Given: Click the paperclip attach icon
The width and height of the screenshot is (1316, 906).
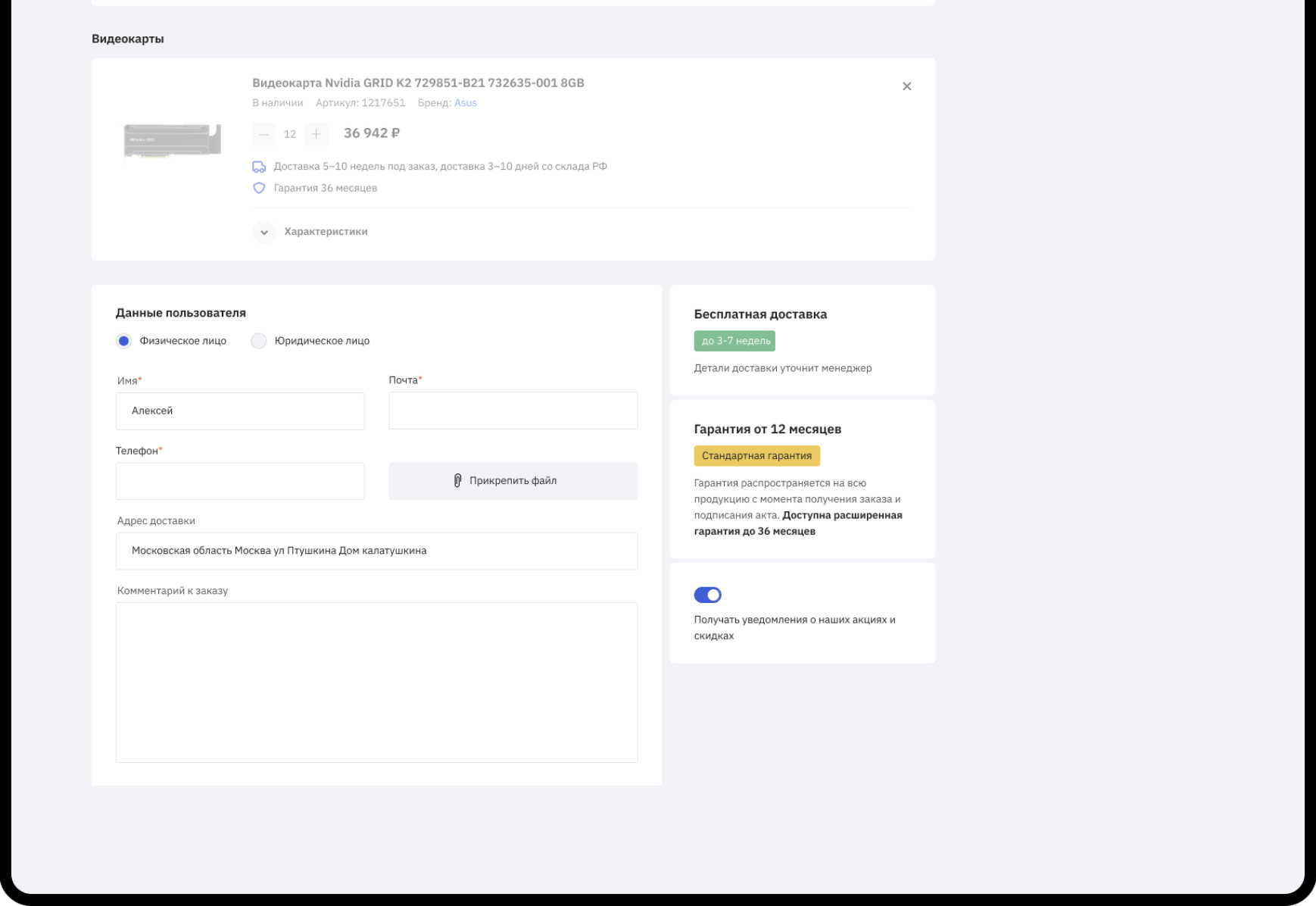Looking at the screenshot, I should pos(457,480).
